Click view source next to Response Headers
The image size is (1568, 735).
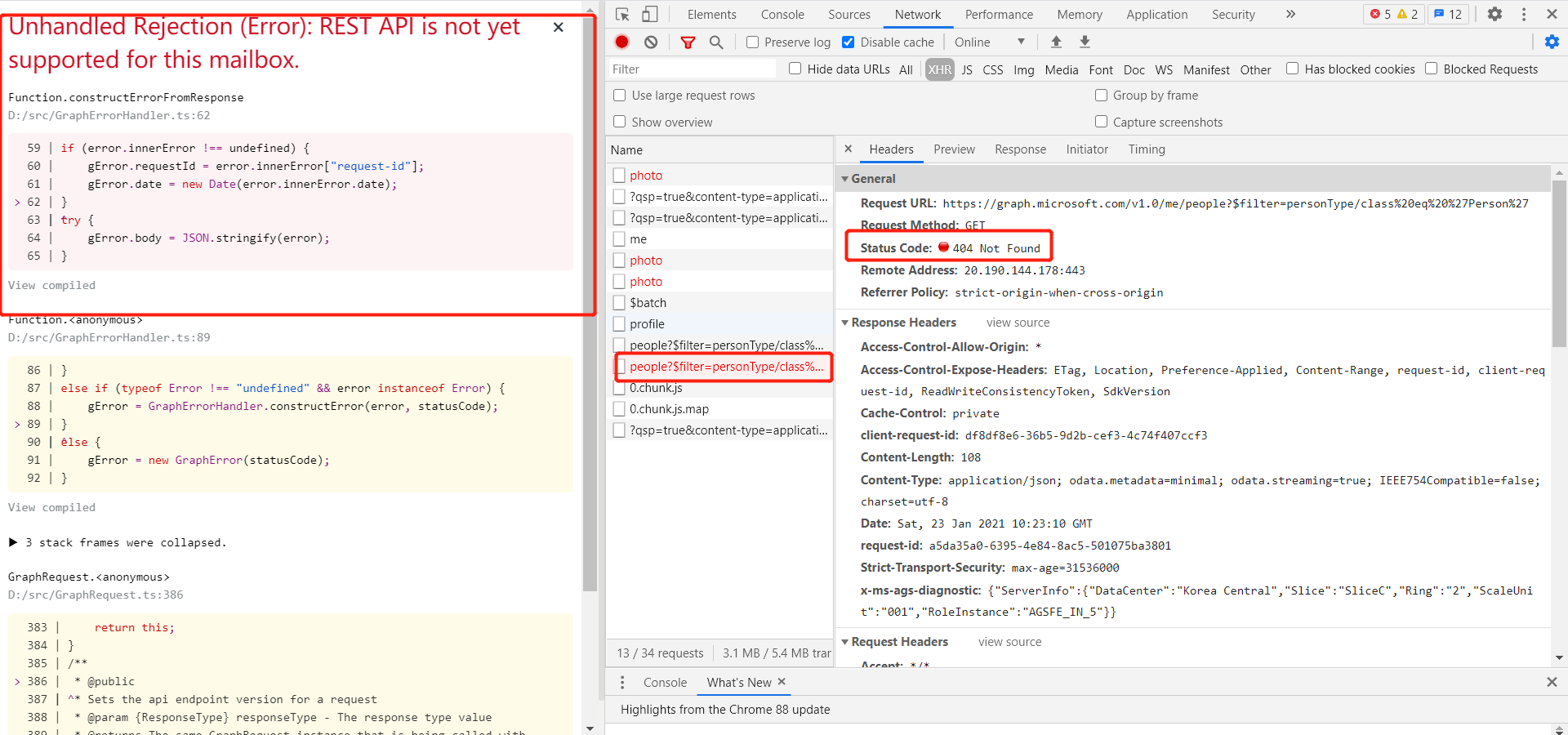(1017, 322)
